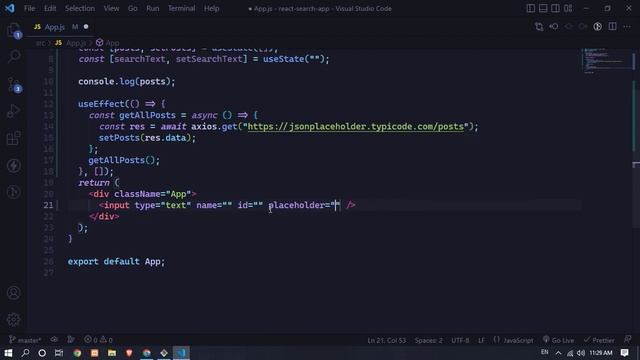This screenshot has height=360, width=640.
Task: Toggle the bottom panel layout icon
Action: tap(543, 8)
